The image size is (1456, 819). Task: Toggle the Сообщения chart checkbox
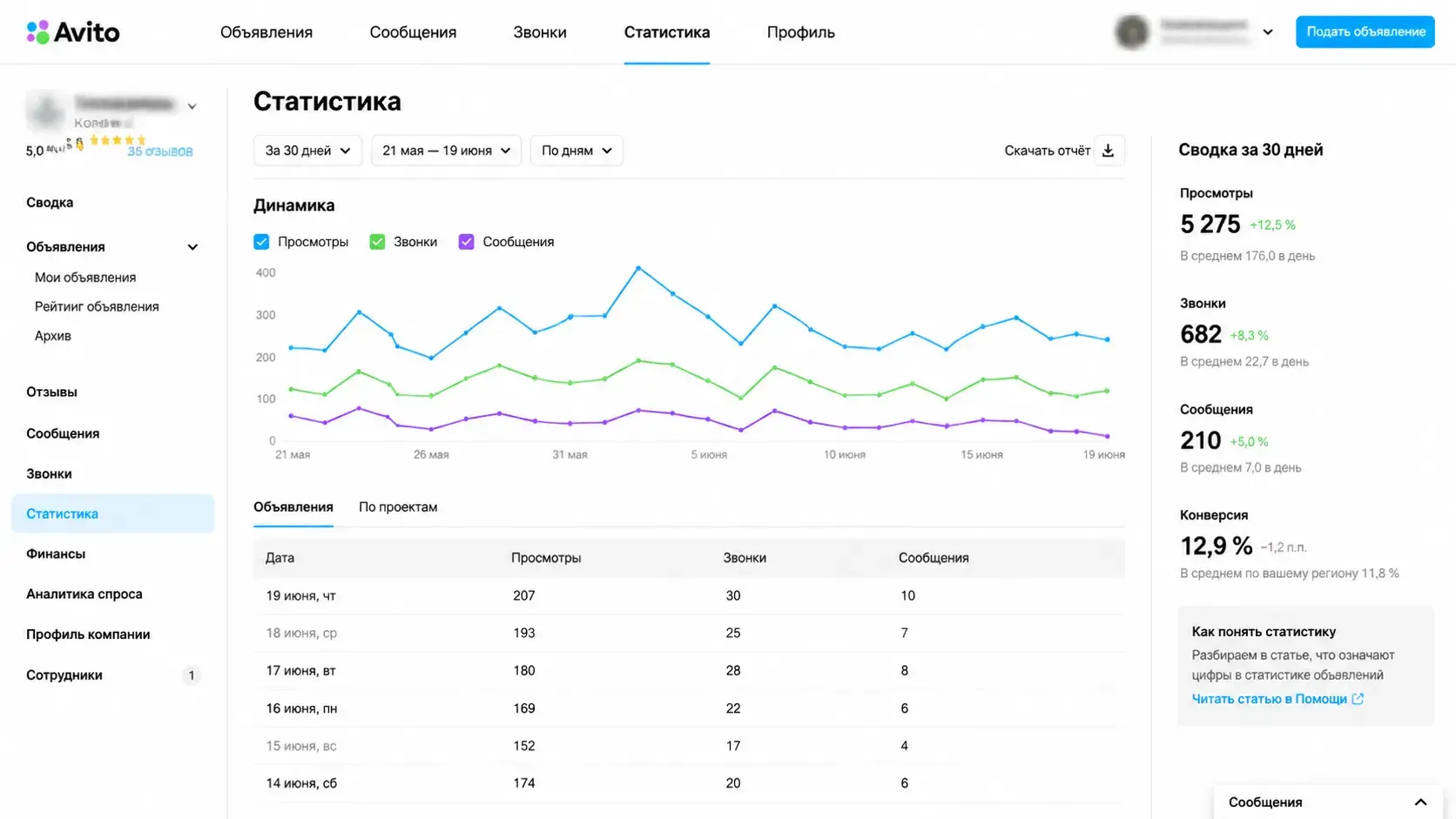point(467,242)
